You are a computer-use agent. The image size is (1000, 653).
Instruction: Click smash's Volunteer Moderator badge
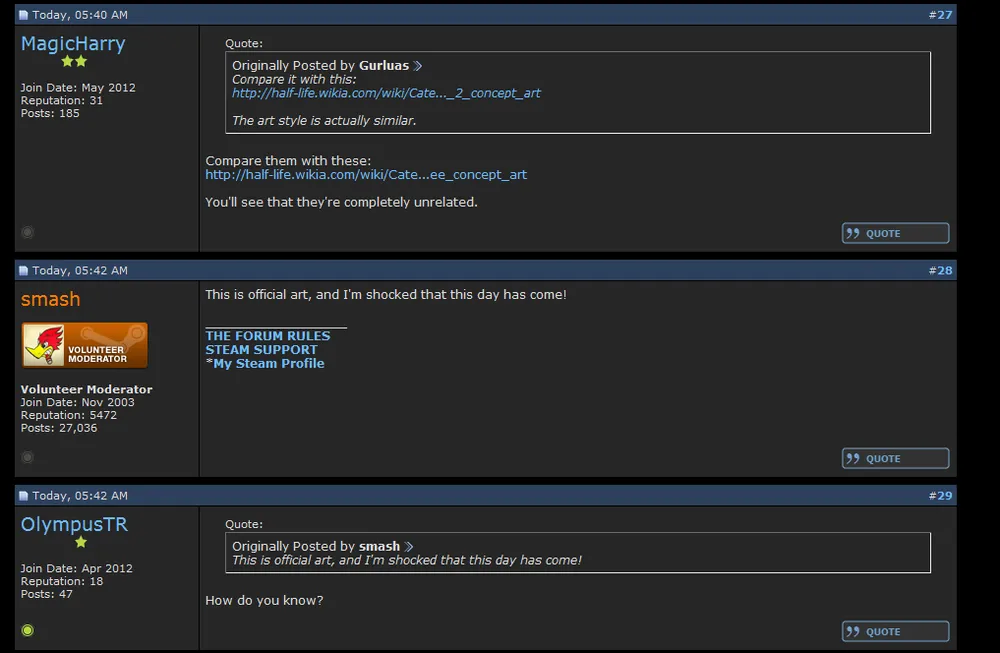[x=84, y=346]
